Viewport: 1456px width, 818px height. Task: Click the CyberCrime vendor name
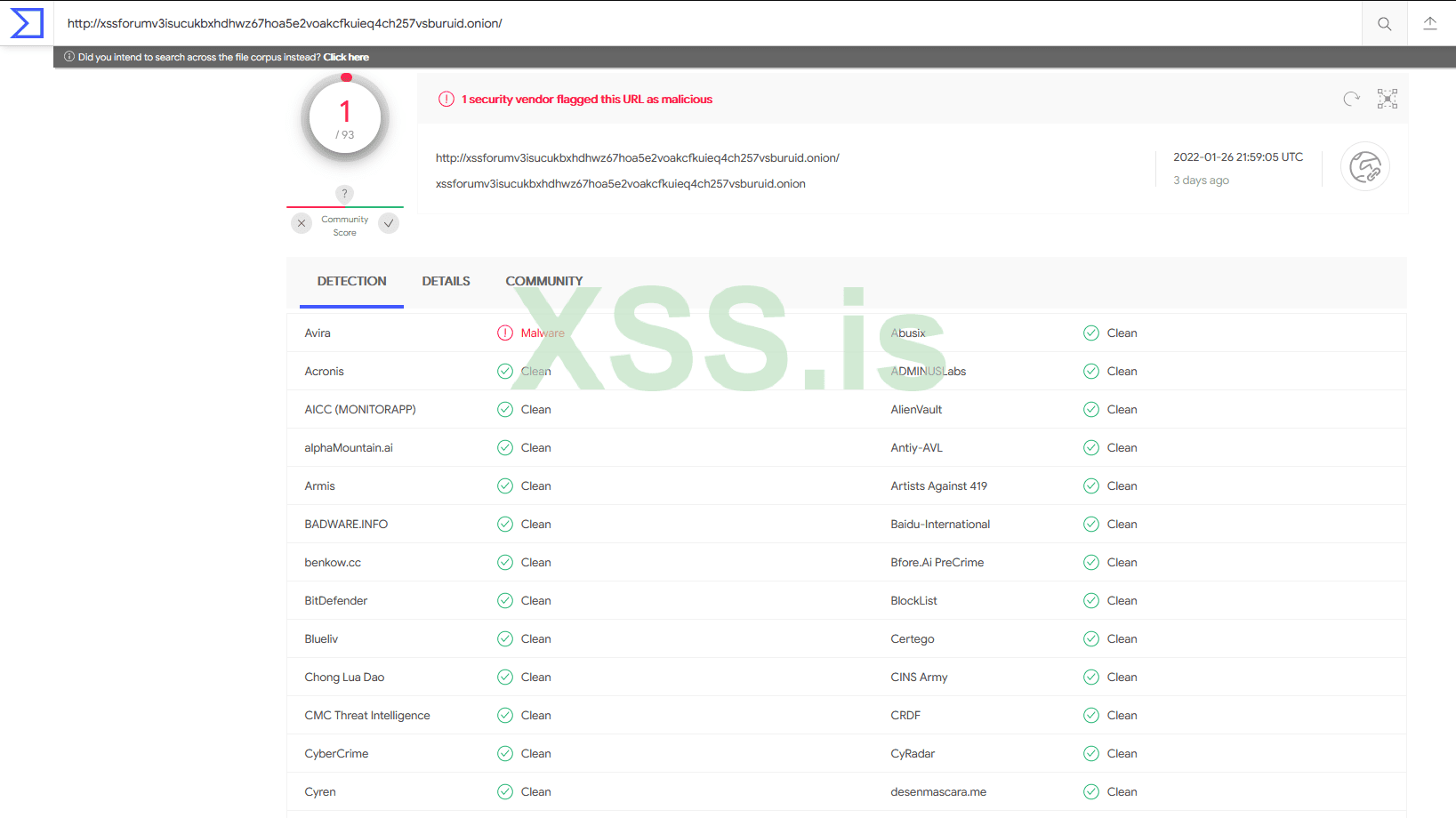coord(336,754)
